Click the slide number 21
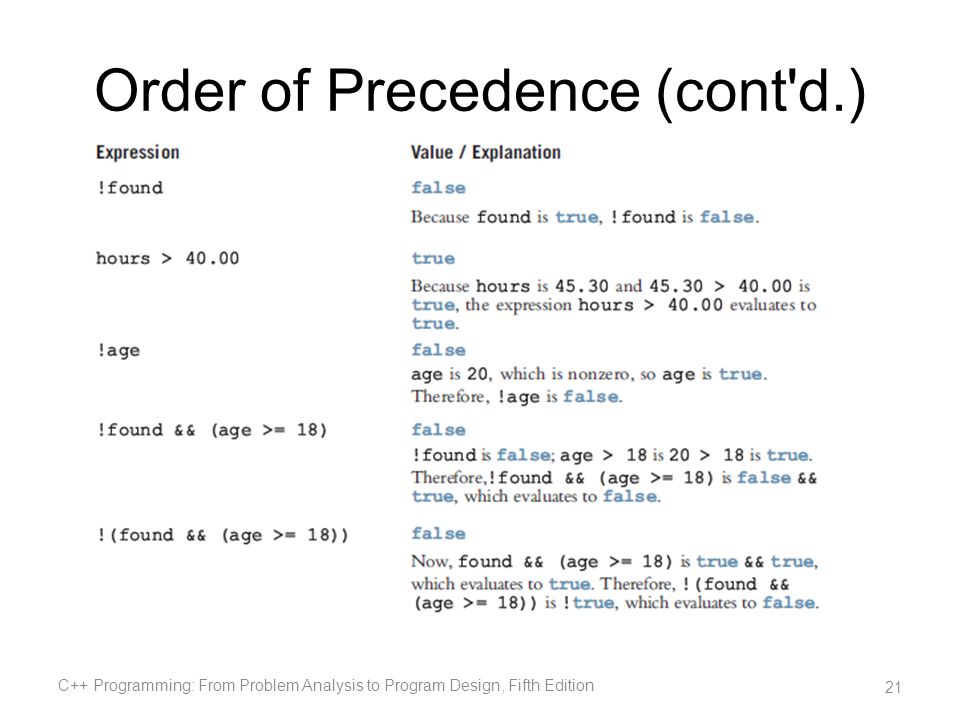Image resolution: width=960 pixels, height=720 pixels. pos(893,687)
